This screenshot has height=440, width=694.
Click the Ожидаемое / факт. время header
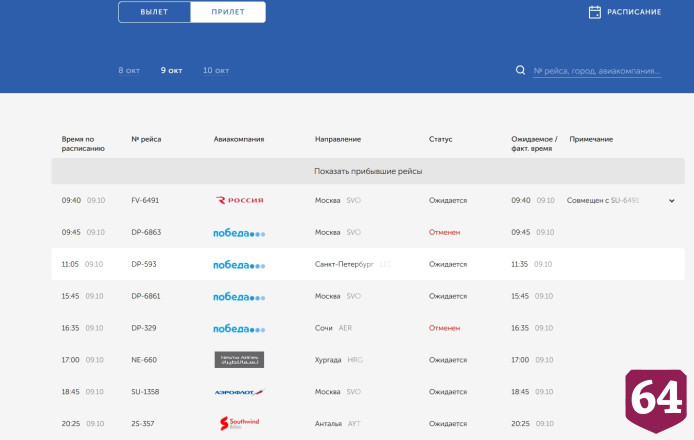point(534,143)
